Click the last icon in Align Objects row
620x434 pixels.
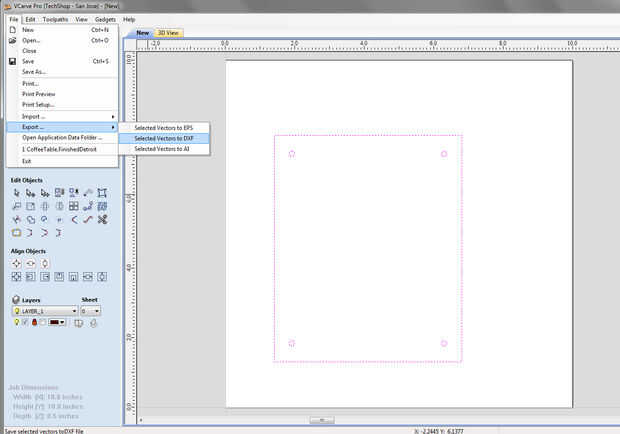[x=102, y=277]
